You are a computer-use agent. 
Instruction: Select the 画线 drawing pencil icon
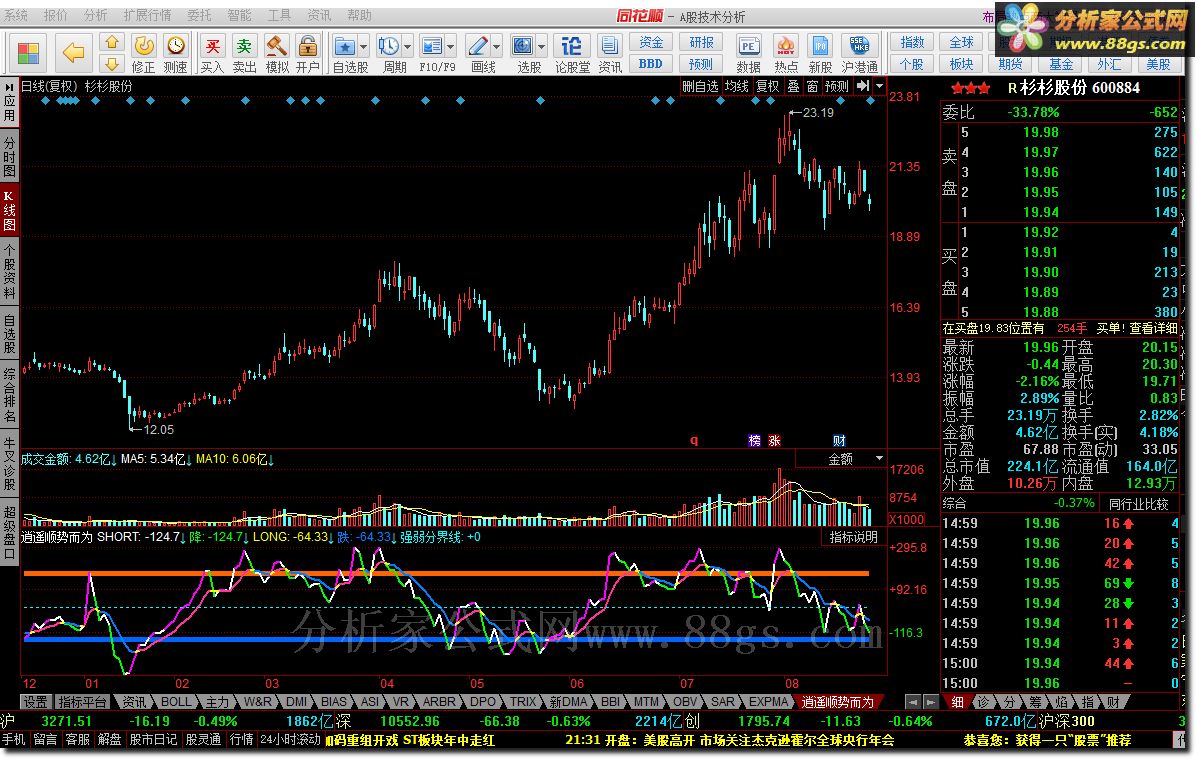478,46
